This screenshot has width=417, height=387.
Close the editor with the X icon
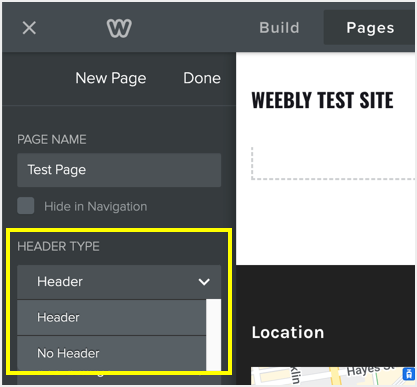click(29, 28)
